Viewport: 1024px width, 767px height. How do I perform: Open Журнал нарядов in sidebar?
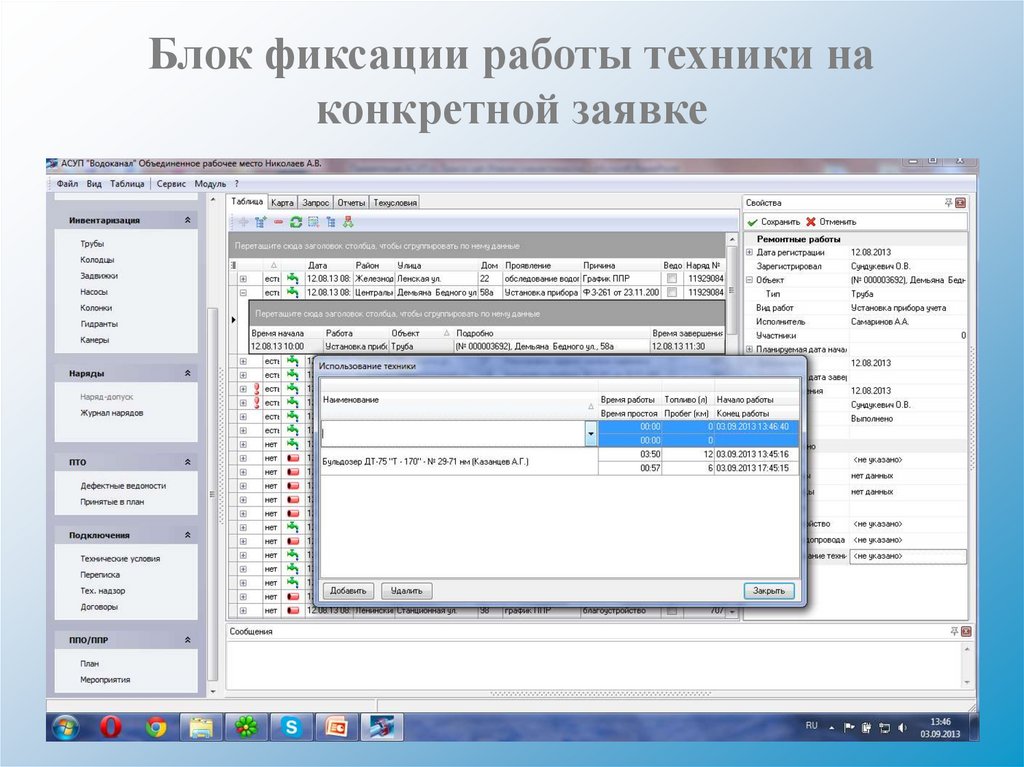(112, 413)
